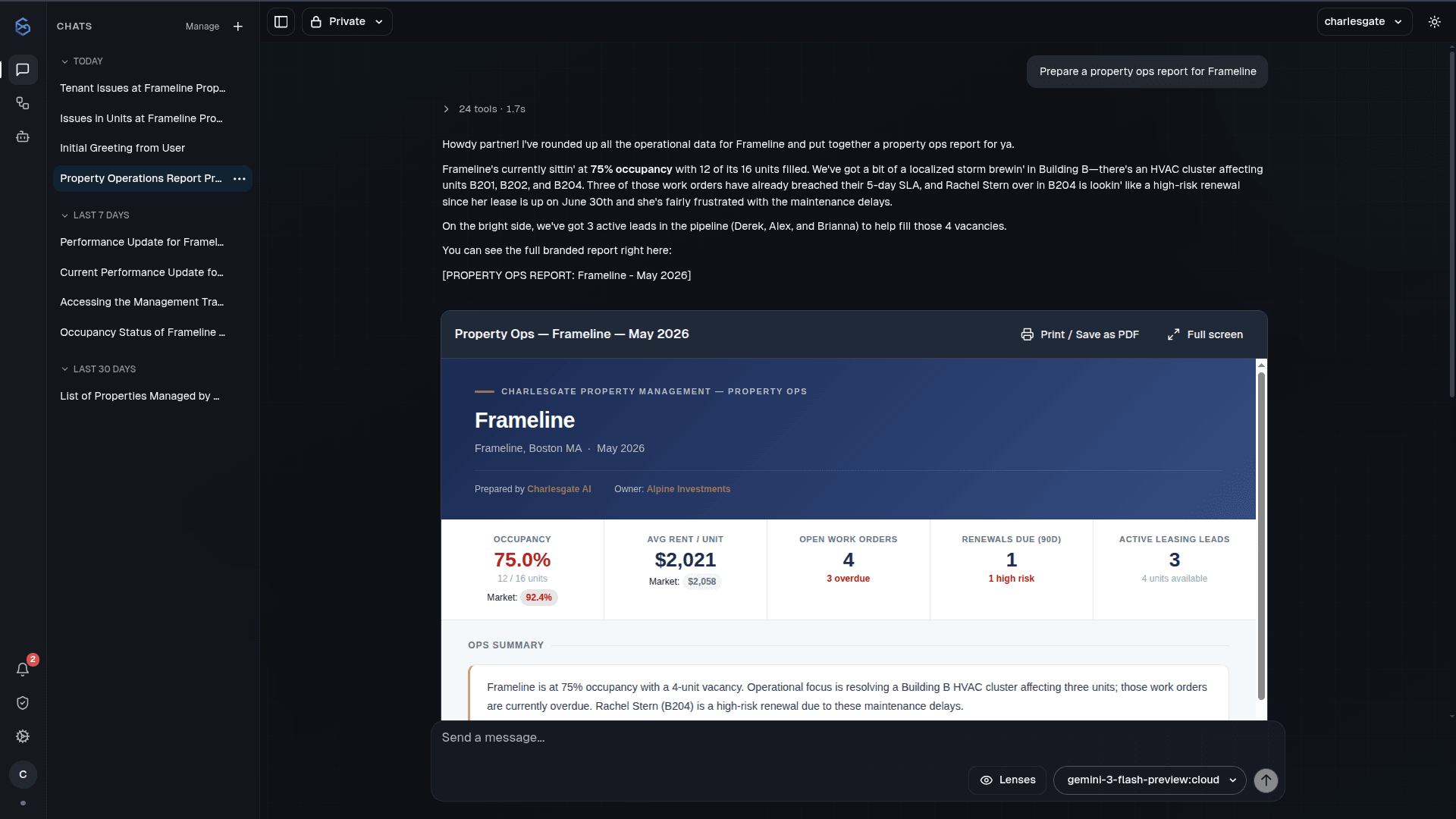
Task: Click the 92.4% market occupancy badge
Action: pos(538,598)
